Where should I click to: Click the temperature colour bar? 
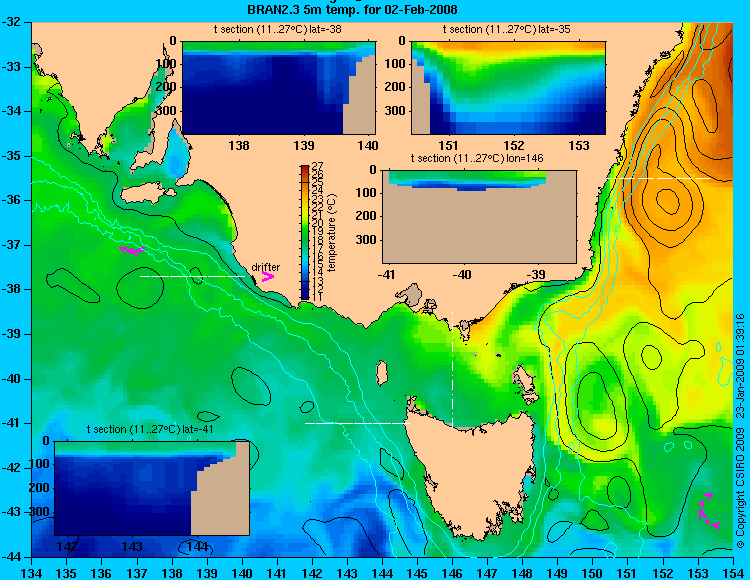click(x=305, y=233)
